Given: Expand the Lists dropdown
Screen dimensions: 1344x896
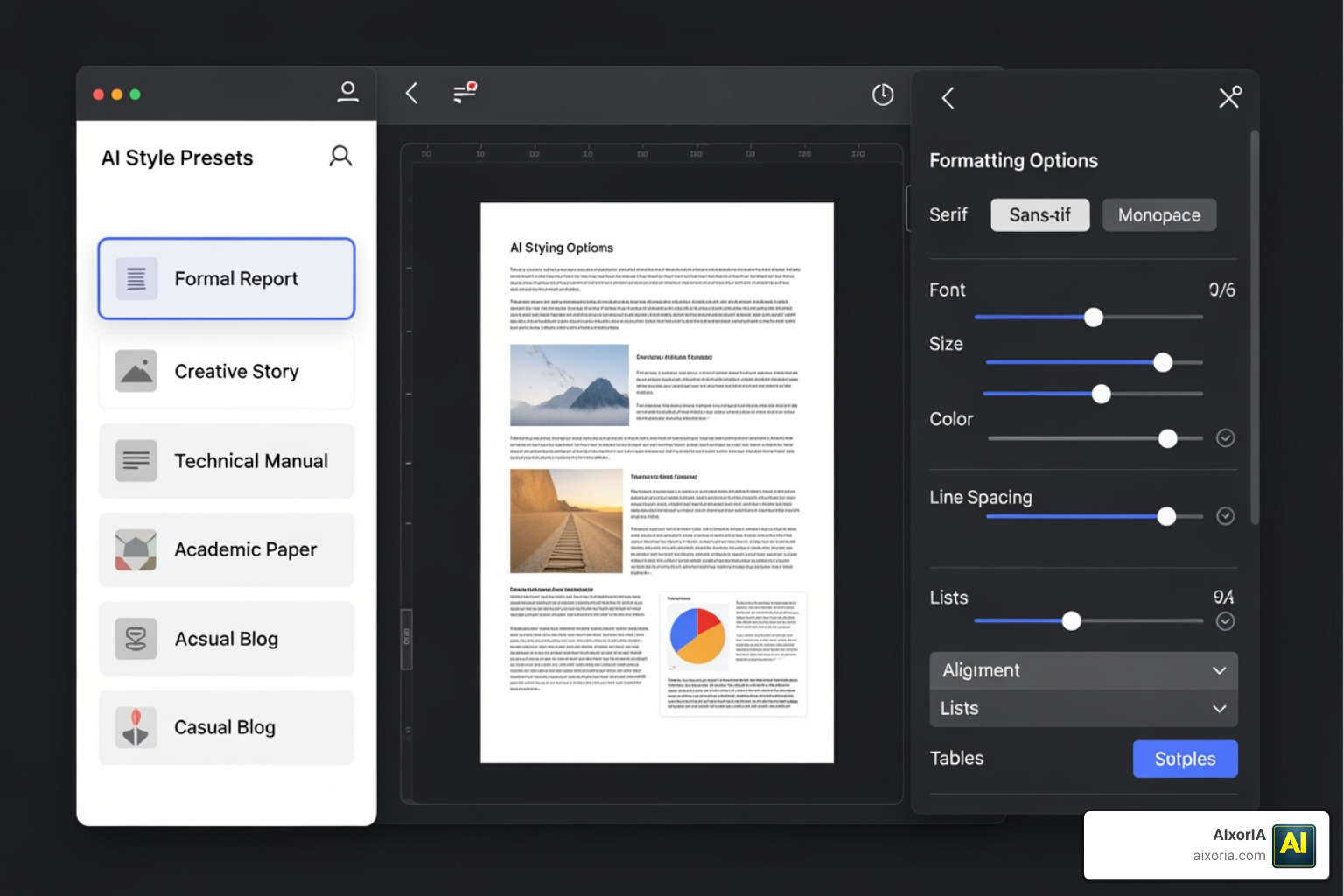Looking at the screenshot, I should pos(1083,709).
